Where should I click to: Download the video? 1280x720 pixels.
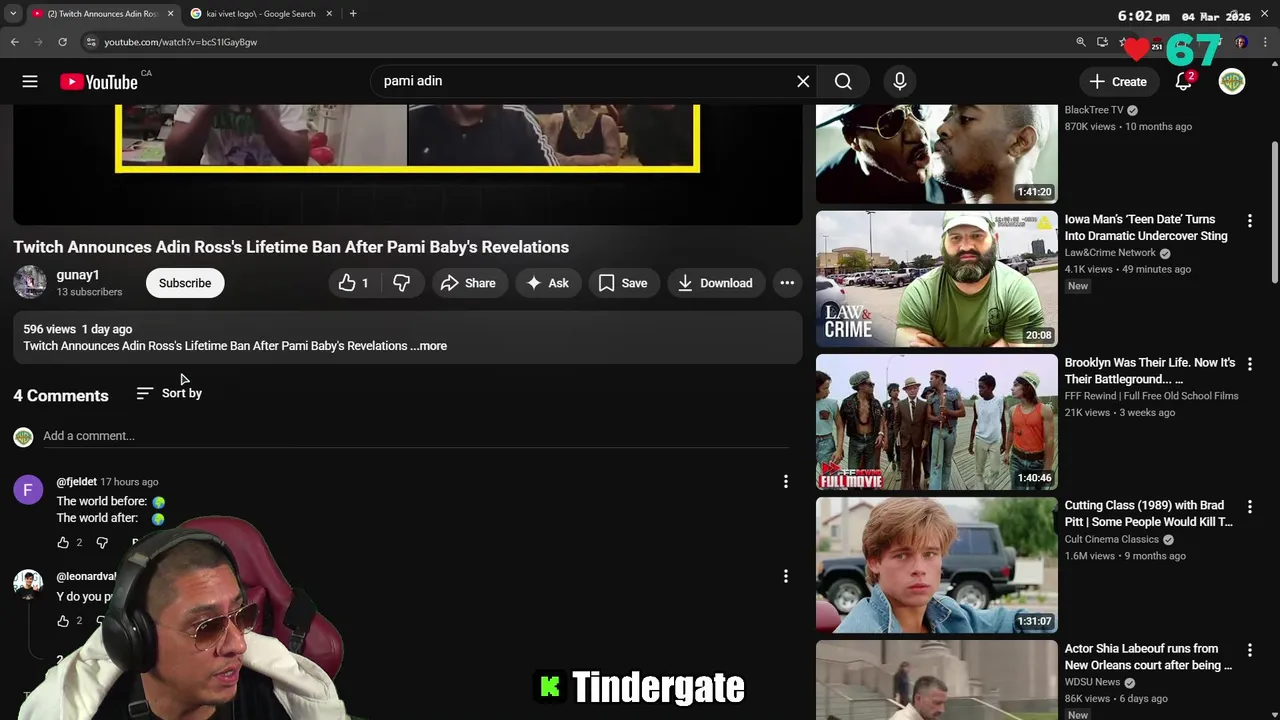[x=715, y=283]
